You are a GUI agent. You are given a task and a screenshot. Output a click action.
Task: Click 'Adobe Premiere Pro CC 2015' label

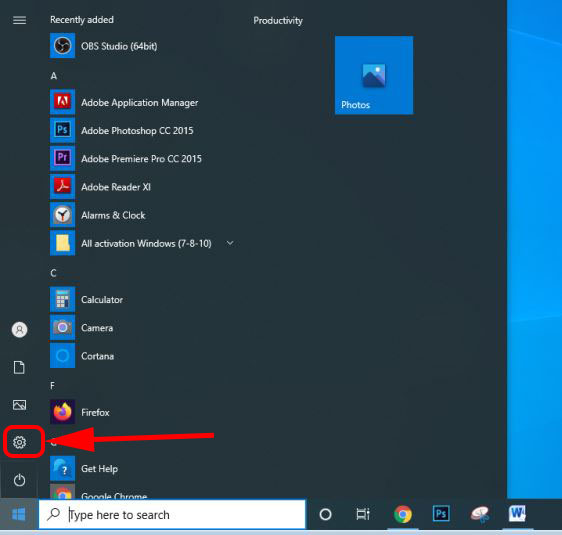pos(141,159)
